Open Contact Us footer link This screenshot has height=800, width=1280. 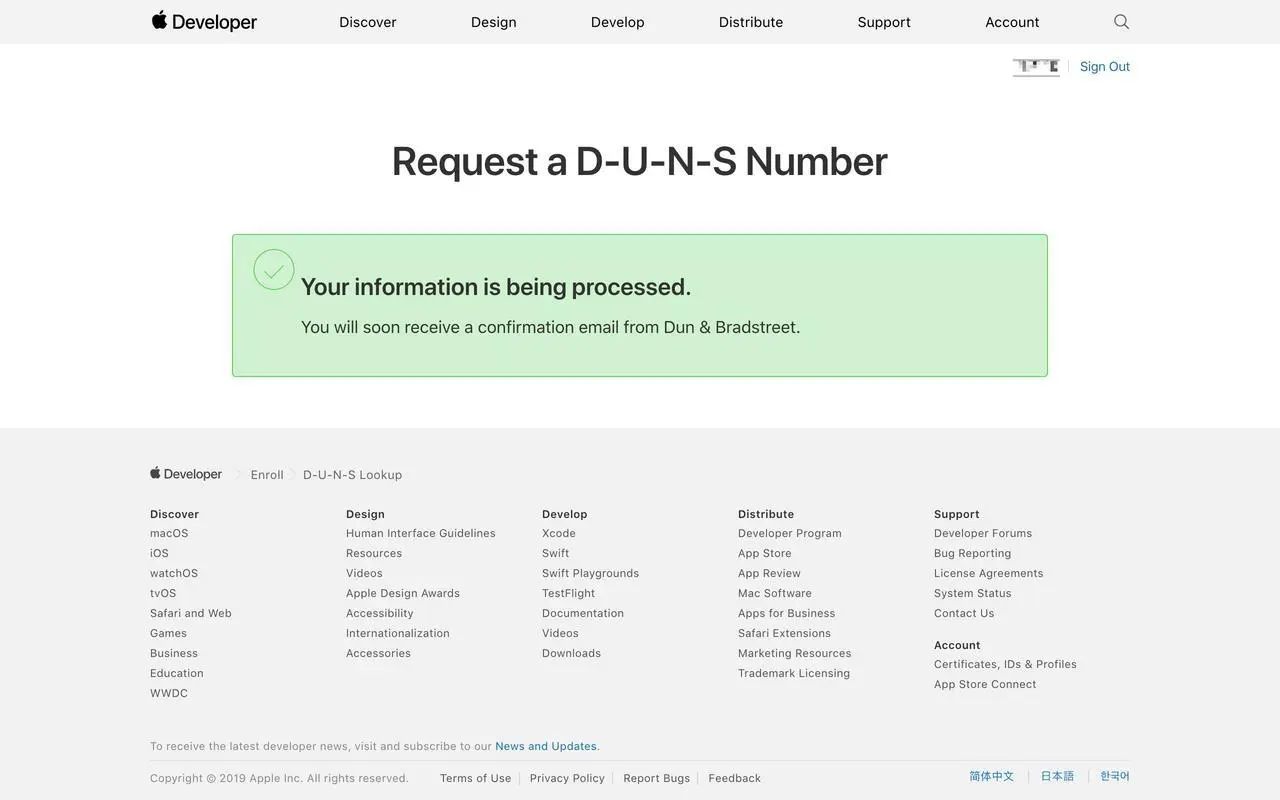point(964,613)
